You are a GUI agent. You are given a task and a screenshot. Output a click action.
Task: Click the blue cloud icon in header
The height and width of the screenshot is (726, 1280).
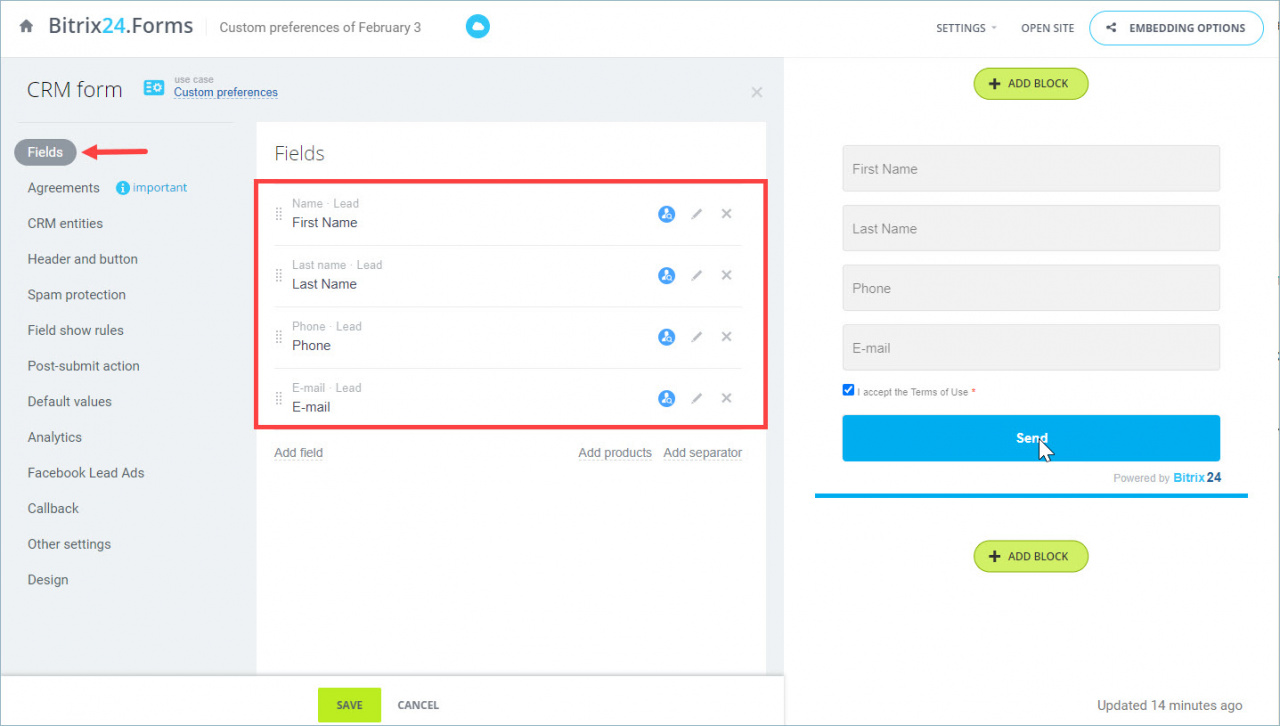478,27
